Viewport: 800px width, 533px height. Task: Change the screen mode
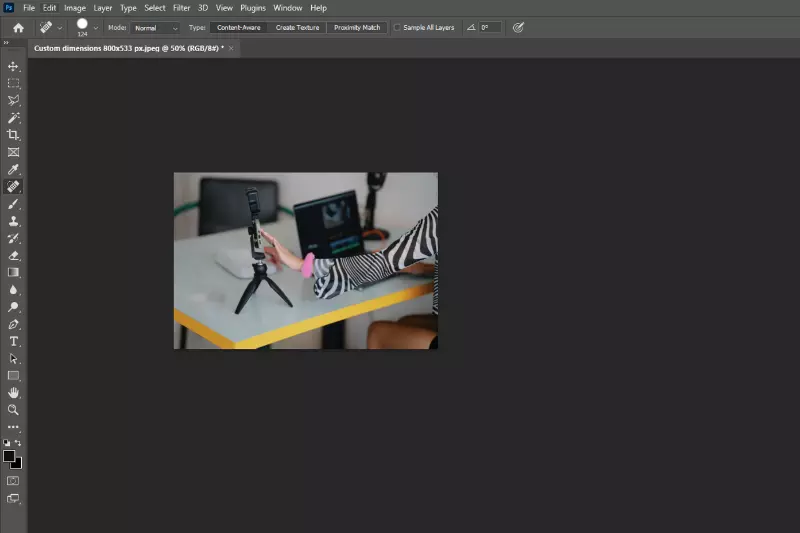(13, 498)
